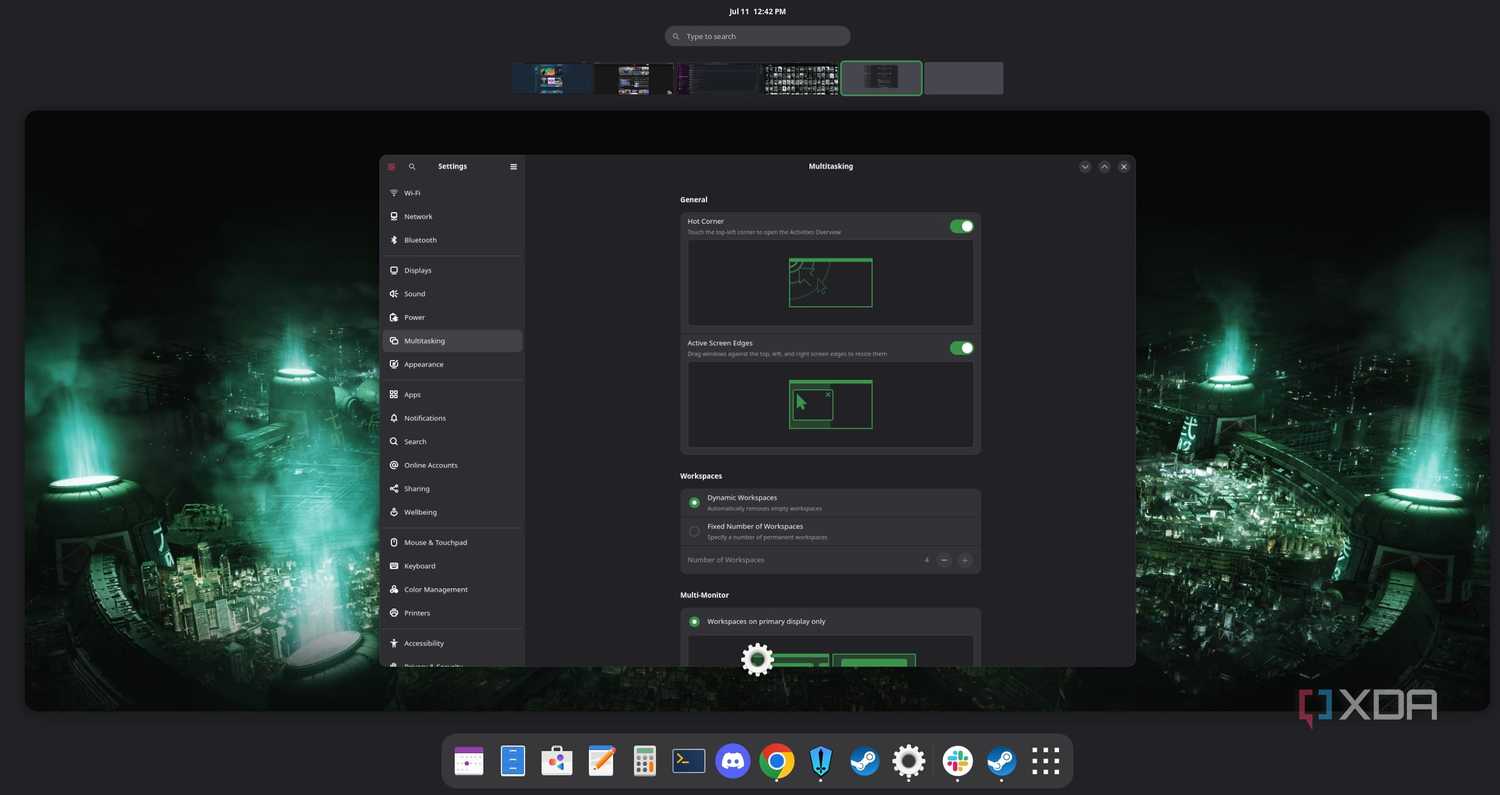Viewport: 1500px width, 795px height.
Task: Launch Google Chrome from the dock
Action: tap(777, 761)
